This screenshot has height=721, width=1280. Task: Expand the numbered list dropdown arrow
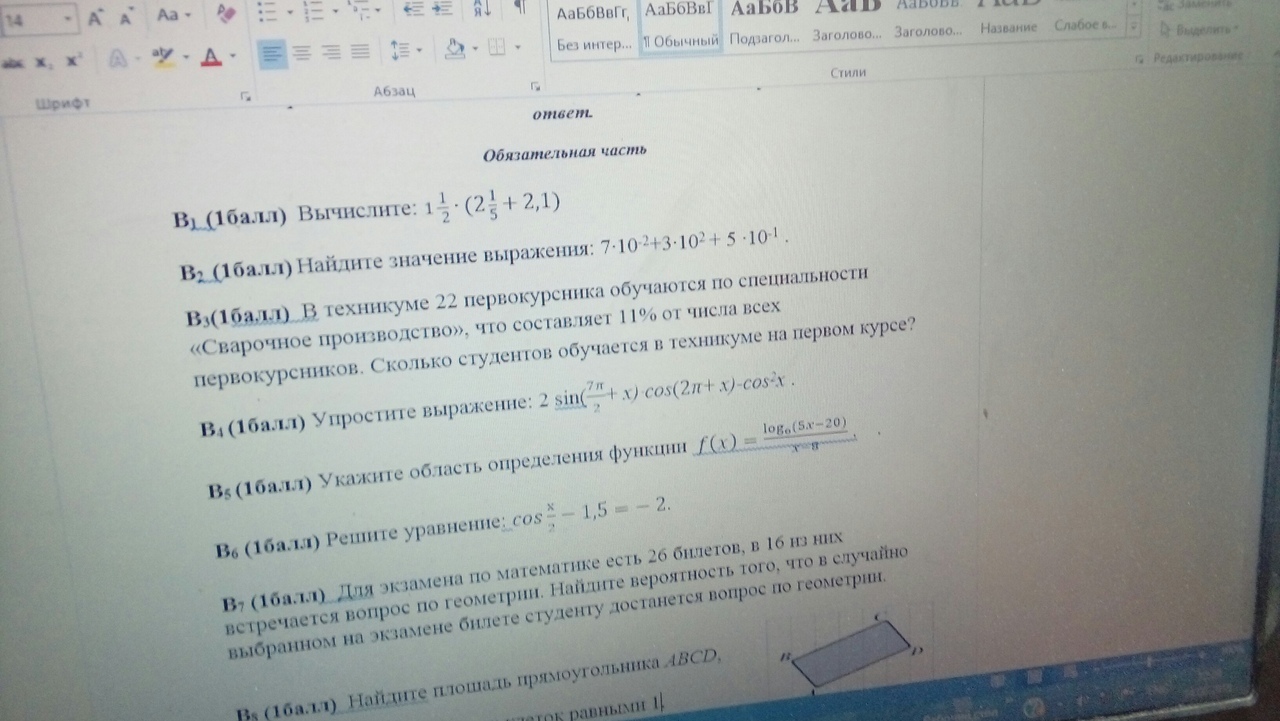(335, 13)
